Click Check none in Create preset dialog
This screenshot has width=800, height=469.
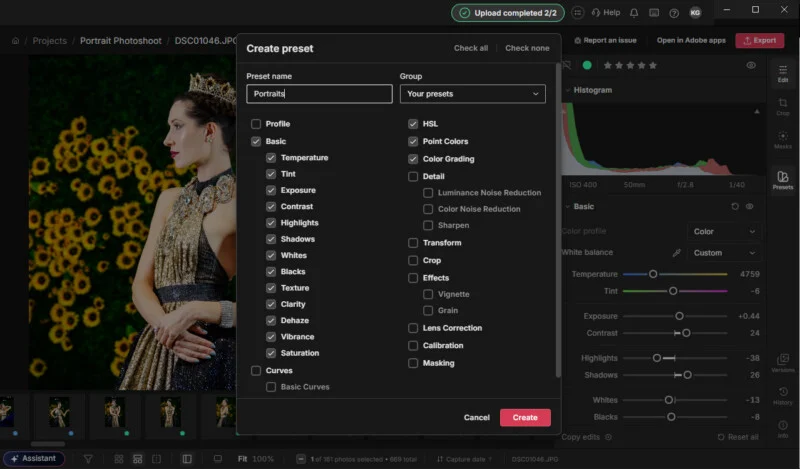pos(527,48)
